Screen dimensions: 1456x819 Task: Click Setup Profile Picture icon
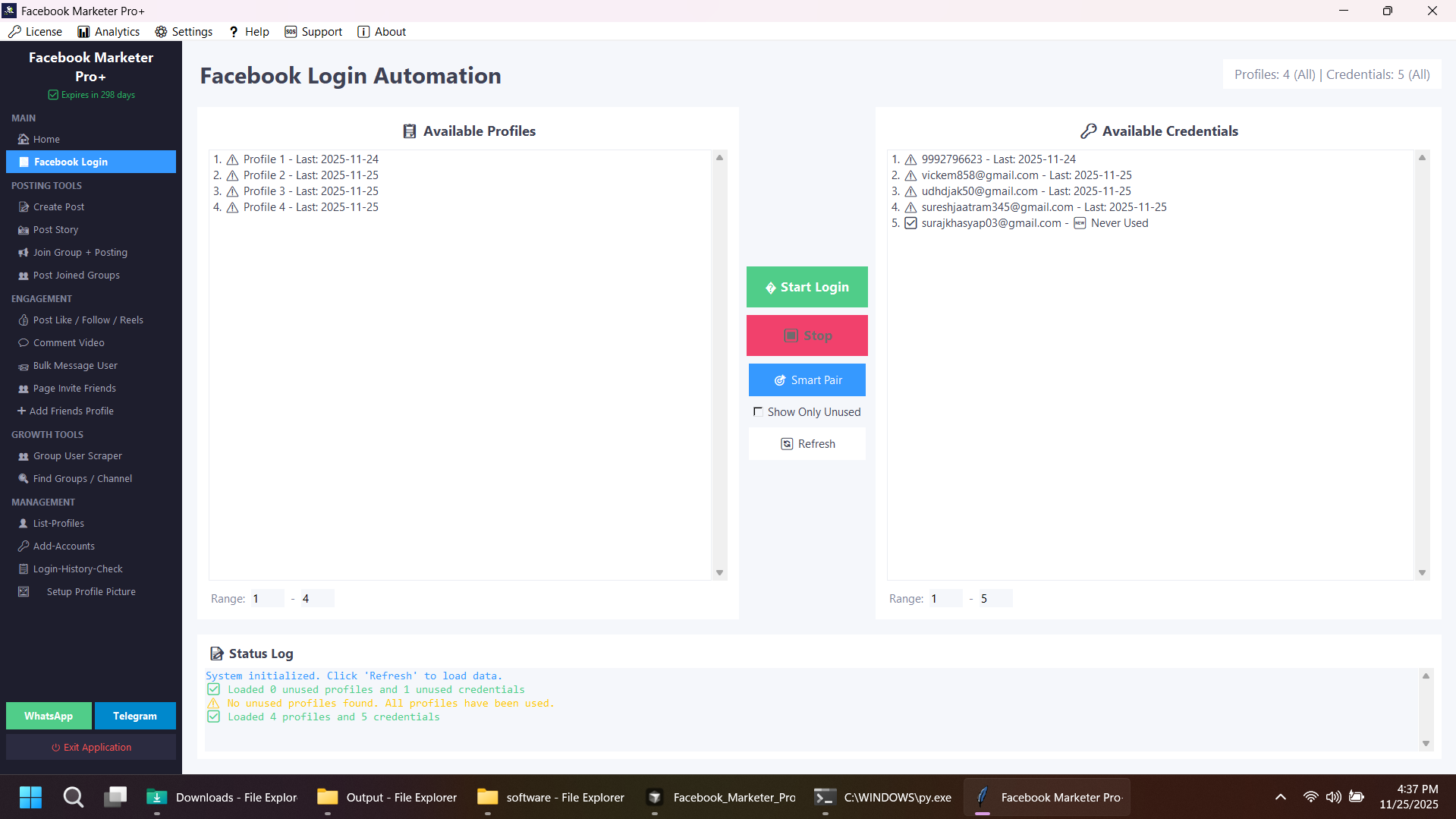pyautogui.click(x=24, y=592)
